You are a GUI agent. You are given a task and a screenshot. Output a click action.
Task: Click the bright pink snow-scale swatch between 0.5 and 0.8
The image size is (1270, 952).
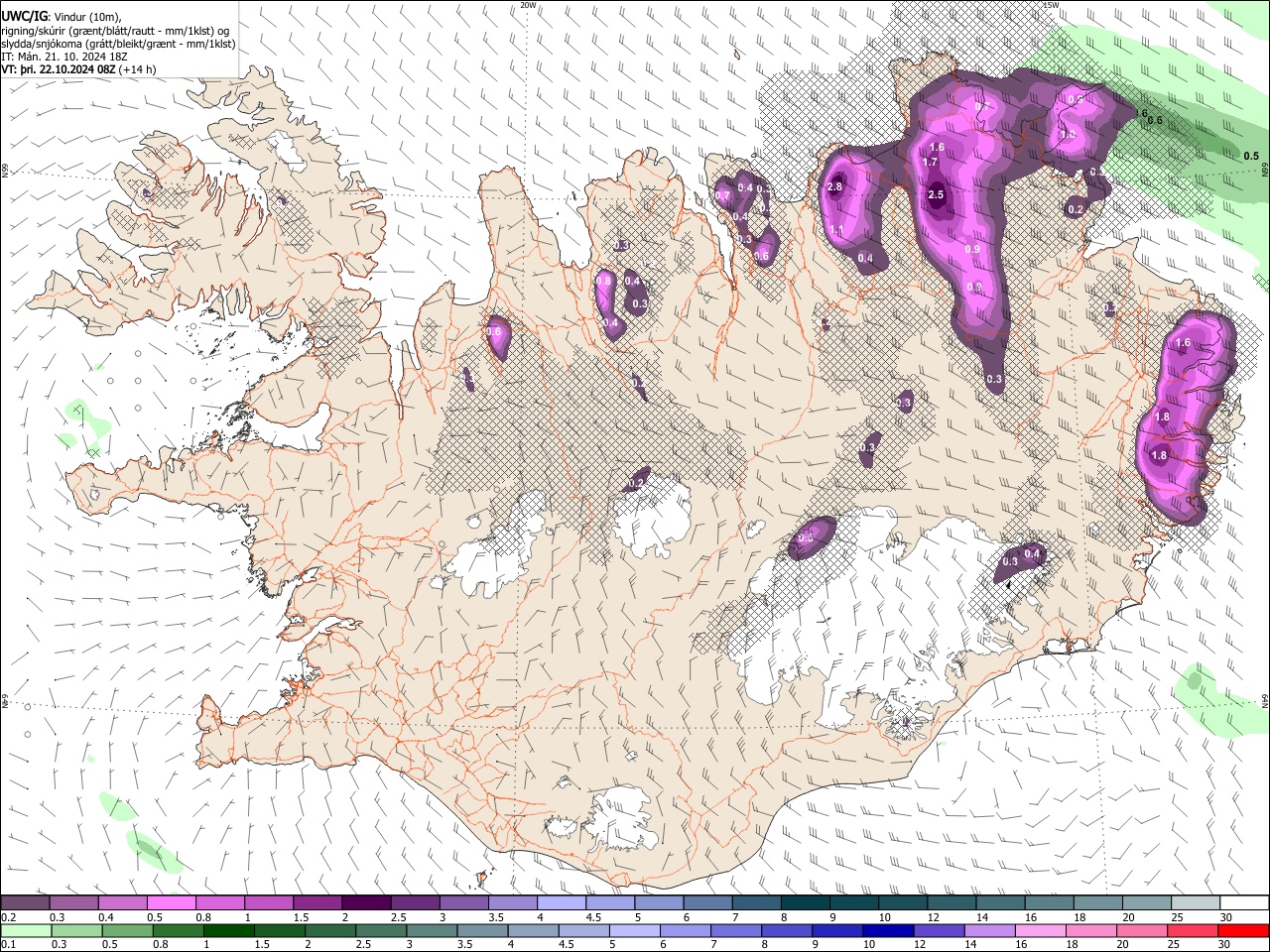pyautogui.click(x=172, y=903)
